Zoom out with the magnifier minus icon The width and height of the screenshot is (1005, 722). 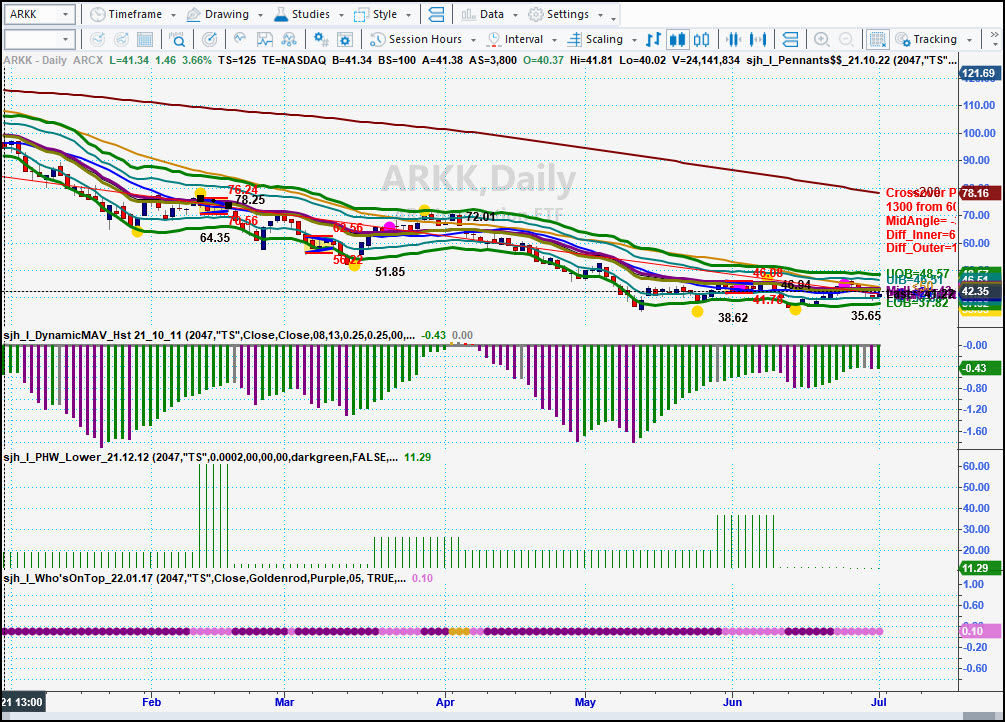846,40
